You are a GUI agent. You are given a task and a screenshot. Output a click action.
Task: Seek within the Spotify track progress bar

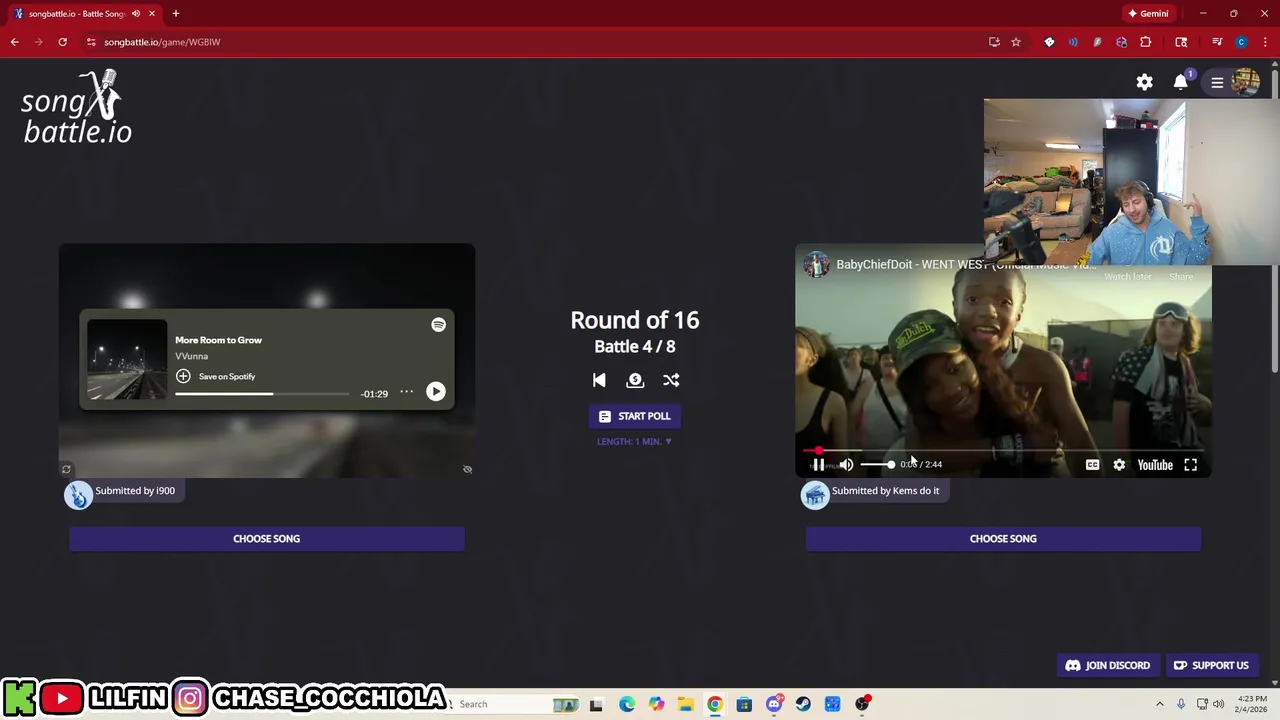262,394
